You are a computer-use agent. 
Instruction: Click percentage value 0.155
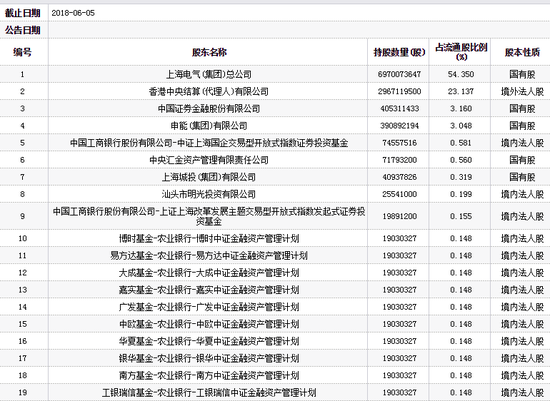point(461,216)
